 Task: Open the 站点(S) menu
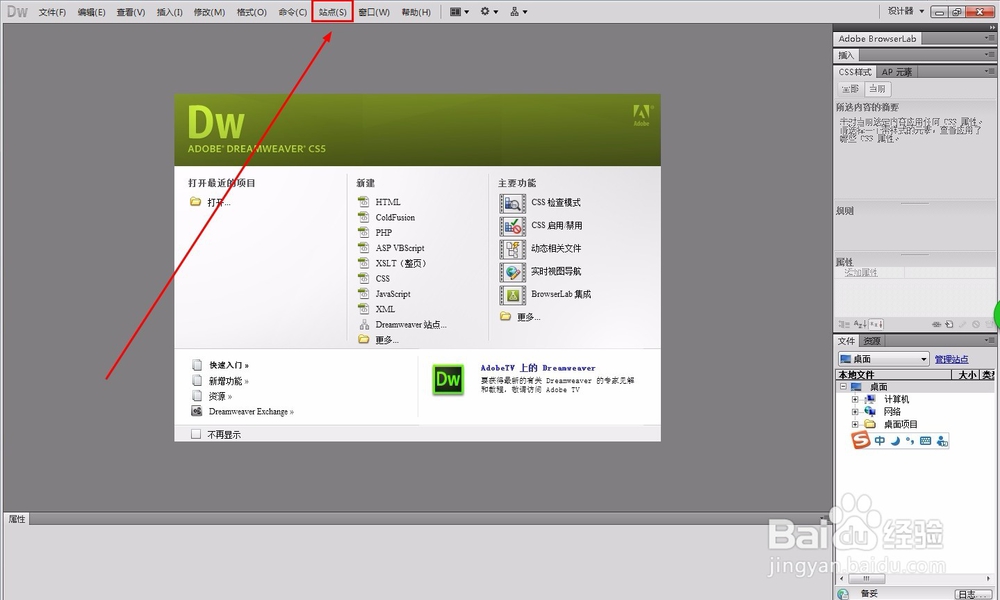pos(332,11)
